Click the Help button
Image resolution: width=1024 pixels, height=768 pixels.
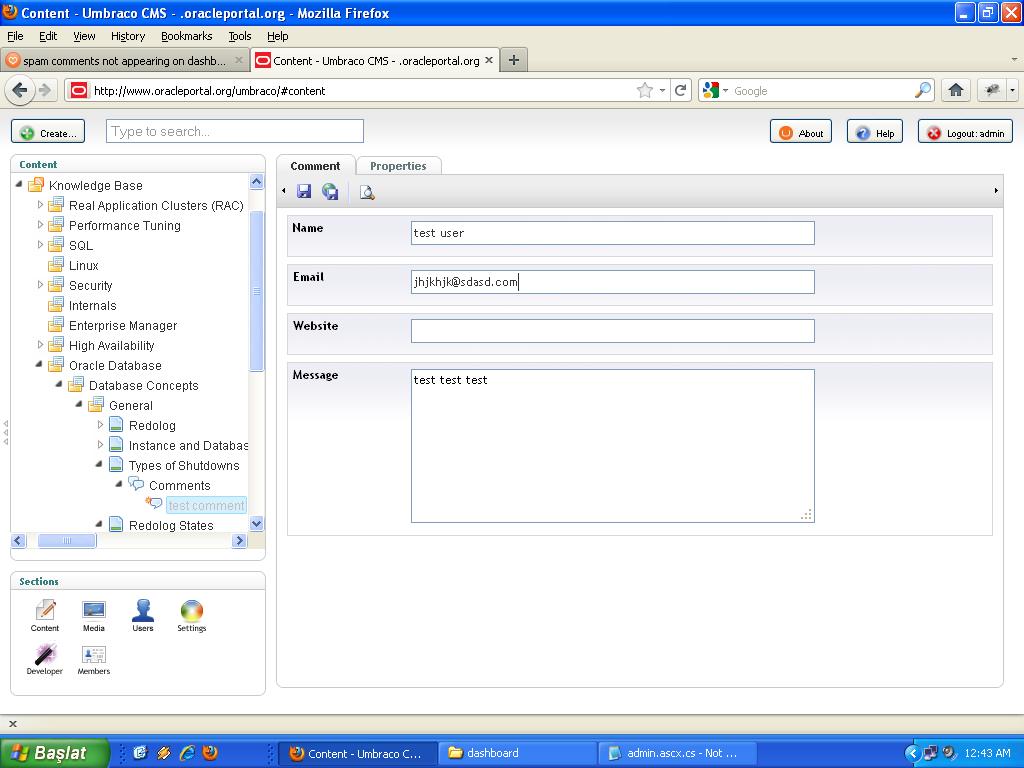[875, 133]
